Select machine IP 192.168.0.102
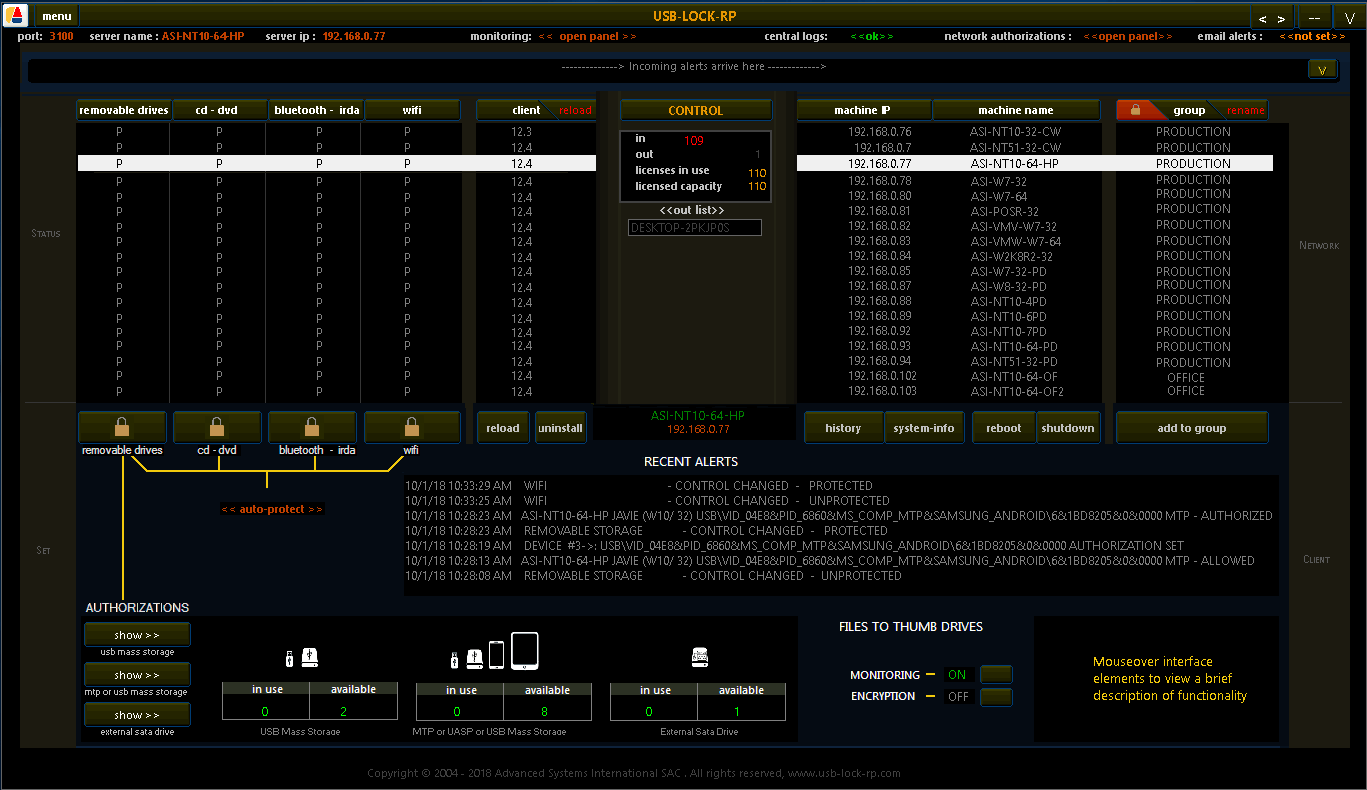Viewport: 1367px width, 790px height. 882,376
